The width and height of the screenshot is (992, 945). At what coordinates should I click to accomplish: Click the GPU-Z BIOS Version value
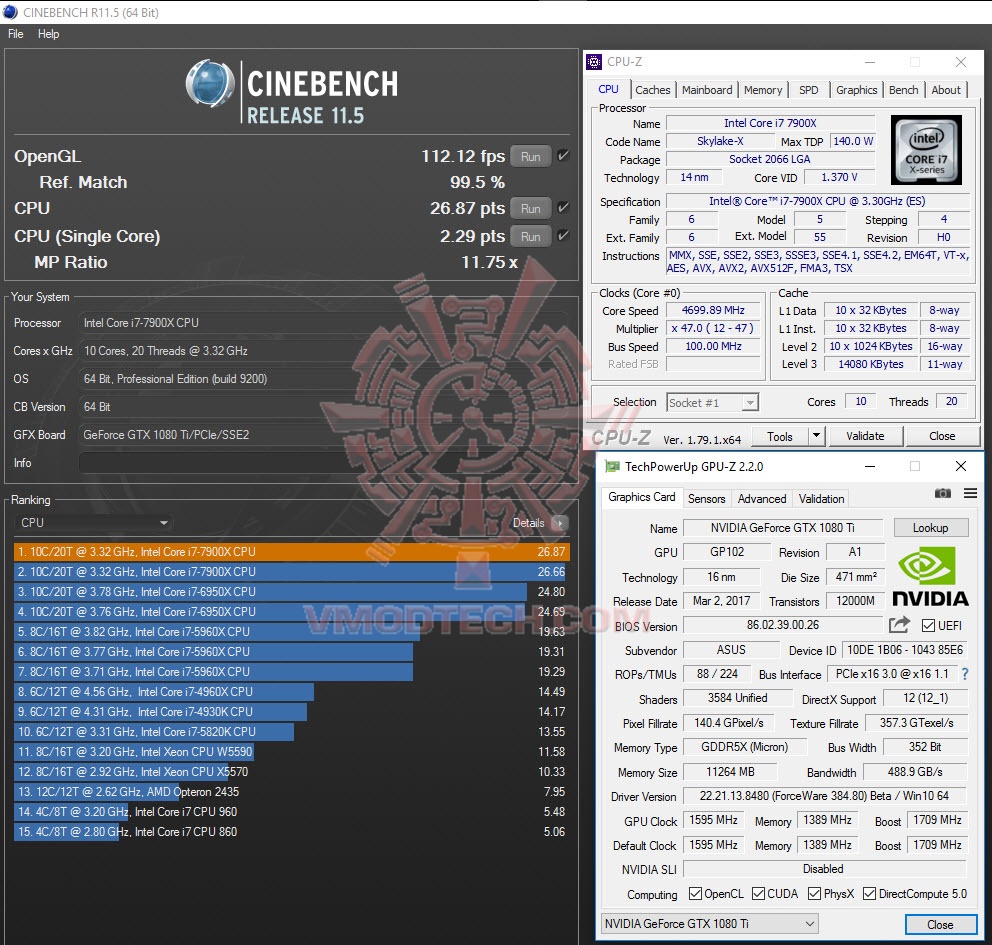pos(783,625)
